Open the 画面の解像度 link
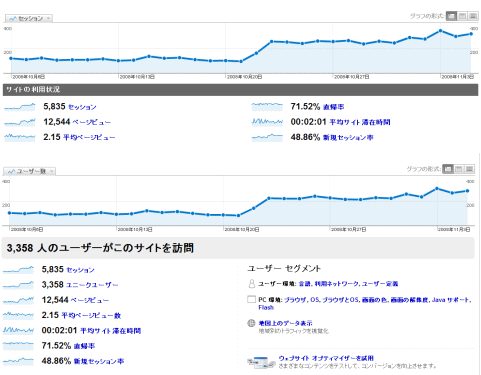Image resolution: width=481 pixels, height=375 pixels. [410, 300]
